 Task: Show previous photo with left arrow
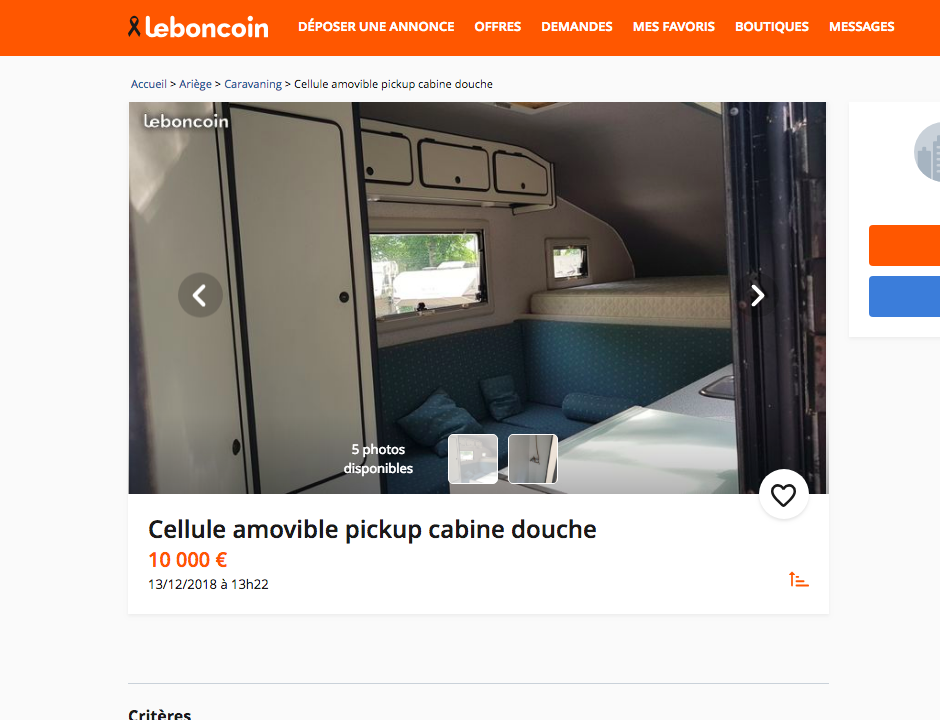click(200, 295)
